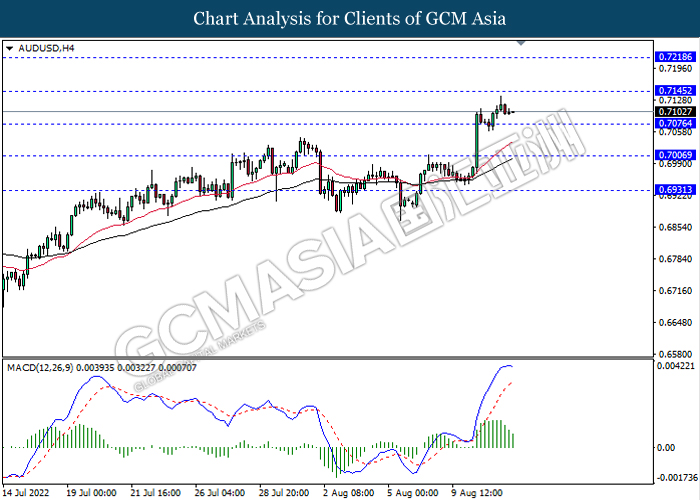Click the Chart Analysis for Clients header title
Image resolution: width=700 pixels, height=500 pixels.
tap(350, 19)
